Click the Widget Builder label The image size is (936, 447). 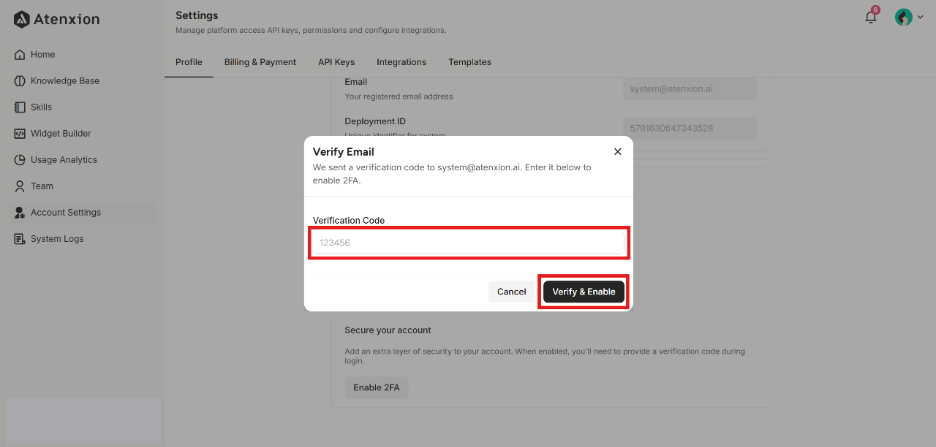61,134
